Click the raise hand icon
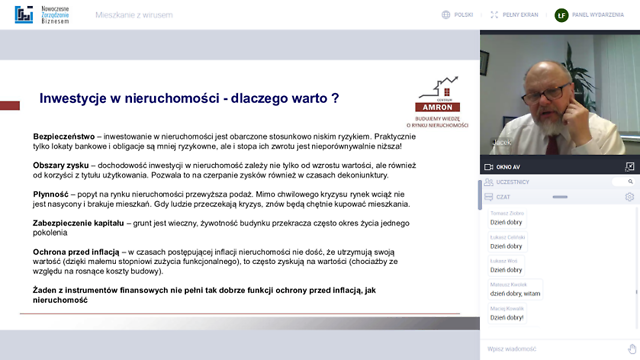The image size is (640, 360). pos(632,349)
